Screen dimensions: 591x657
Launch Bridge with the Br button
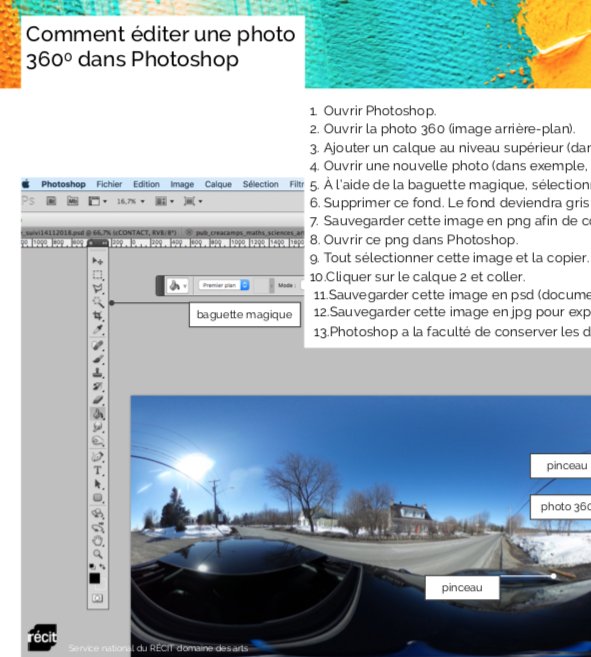point(51,201)
